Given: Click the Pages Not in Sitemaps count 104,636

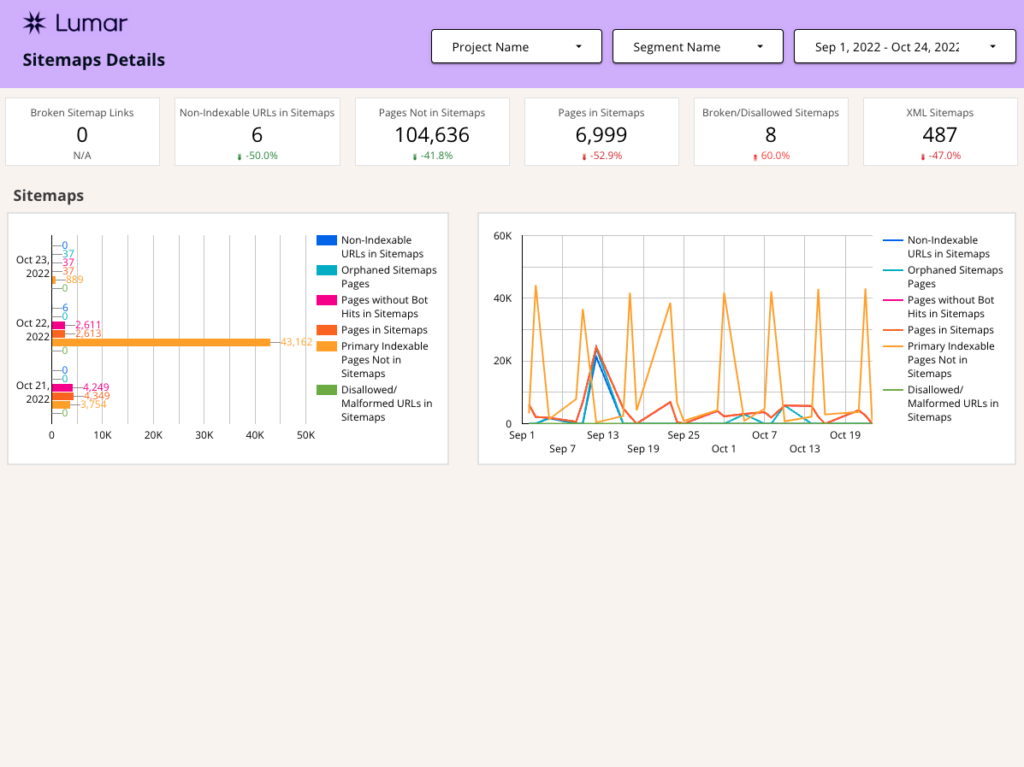Looking at the screenshot, I should tap(432, 134).
